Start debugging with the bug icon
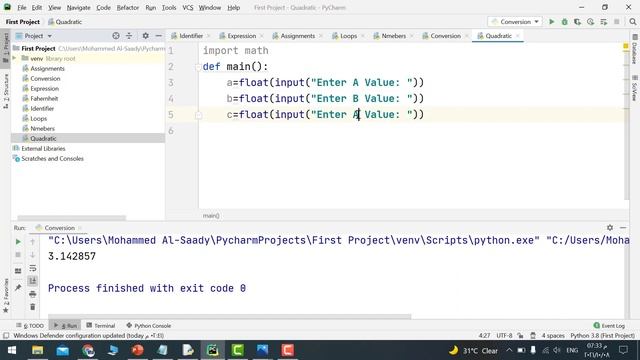Image resolution: width=640 pixels, height=360 pixels. [564, 22]
